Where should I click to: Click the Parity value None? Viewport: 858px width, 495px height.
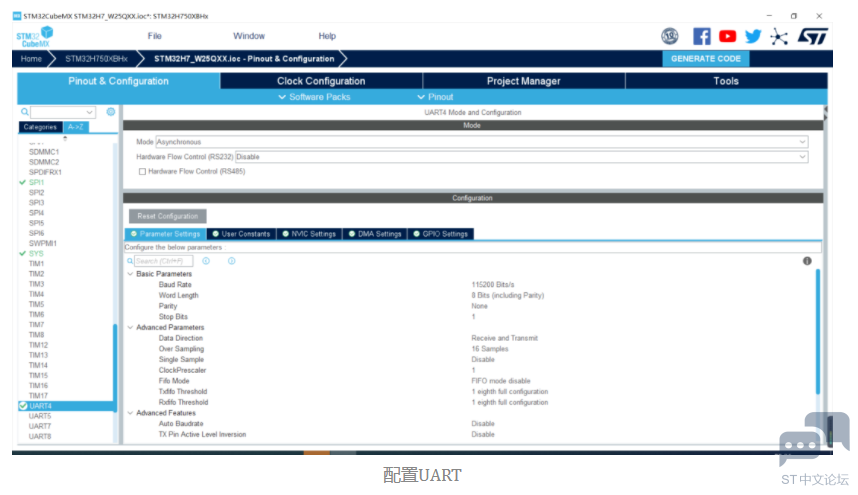(x=479, y=306)
